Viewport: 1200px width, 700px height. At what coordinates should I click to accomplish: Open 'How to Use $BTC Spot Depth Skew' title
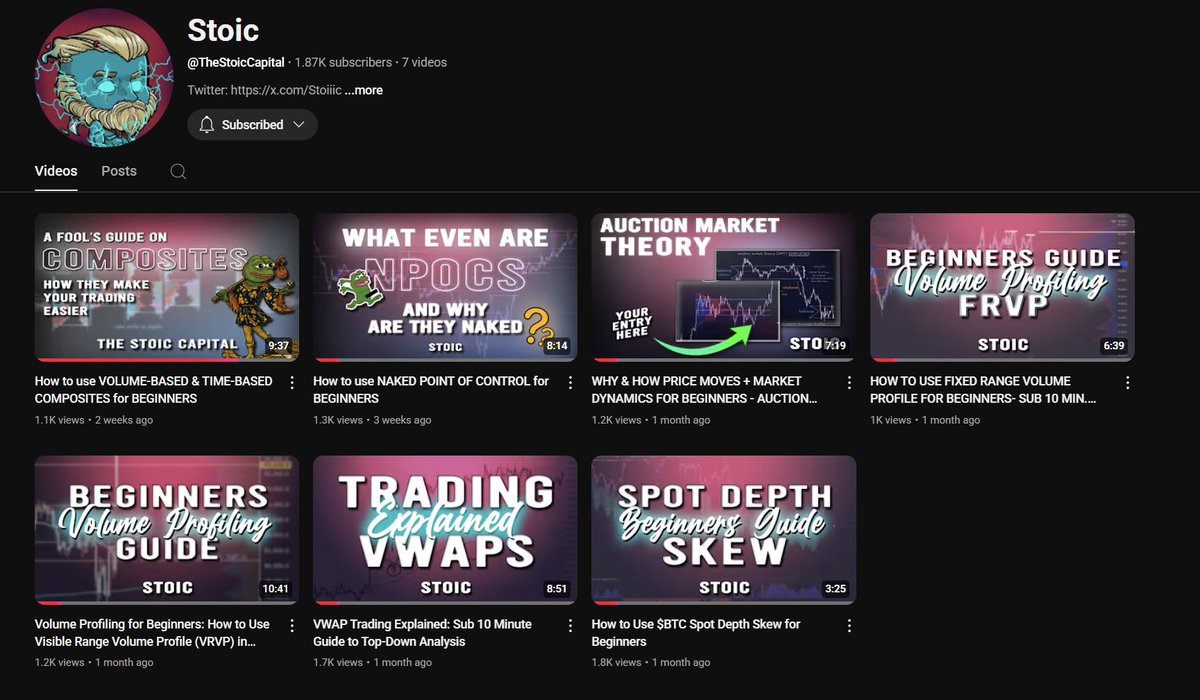[x=696, y=633]
